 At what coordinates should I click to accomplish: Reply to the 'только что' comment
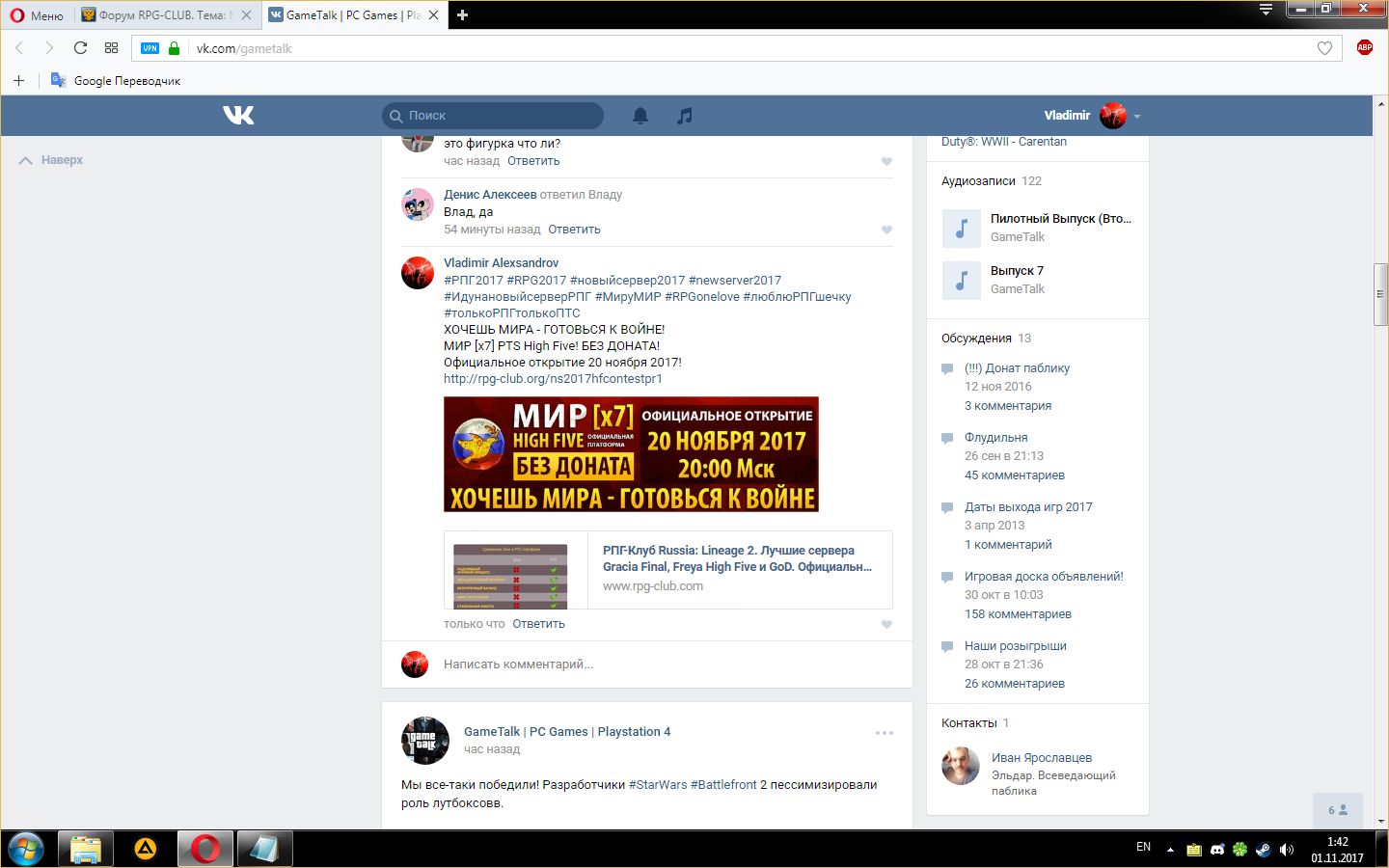point(538,624)
